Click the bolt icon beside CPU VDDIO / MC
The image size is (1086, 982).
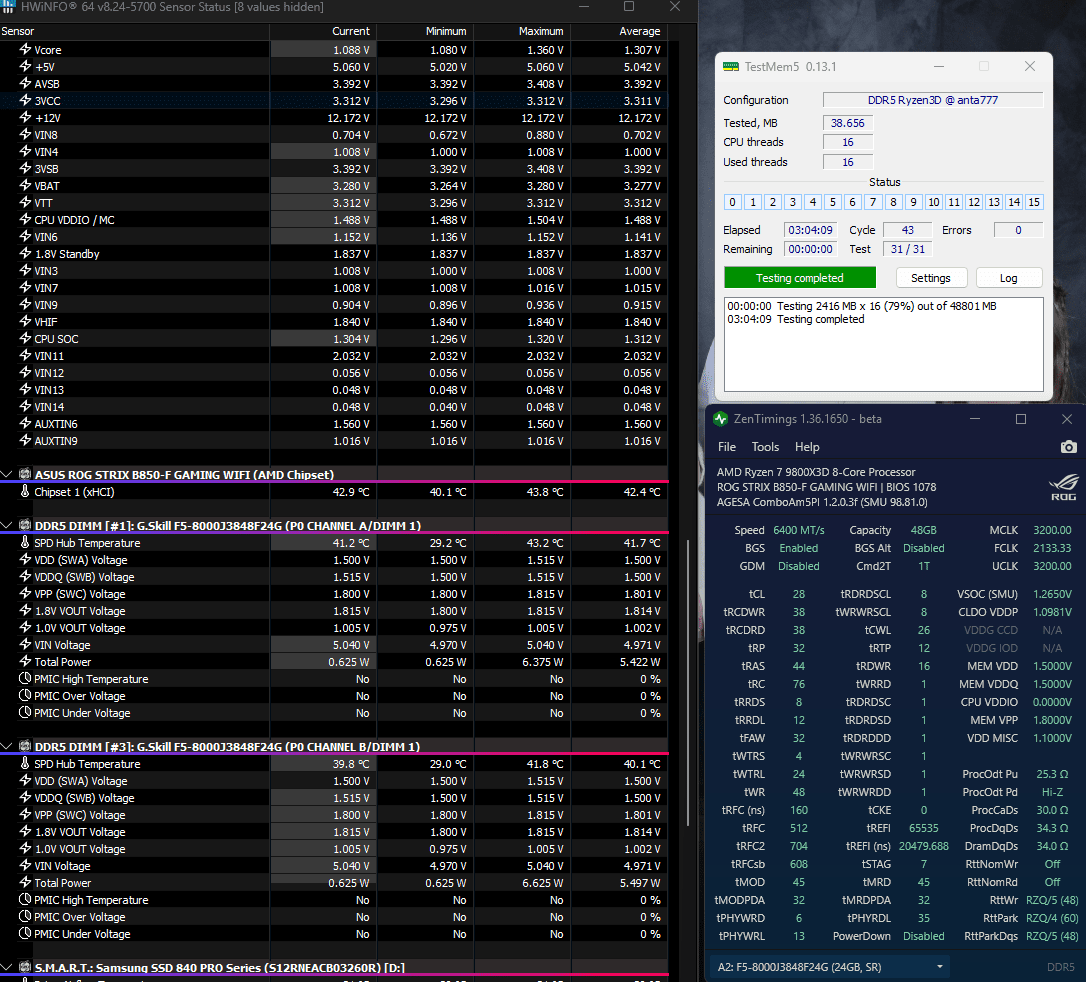click(x=26, y=220)
